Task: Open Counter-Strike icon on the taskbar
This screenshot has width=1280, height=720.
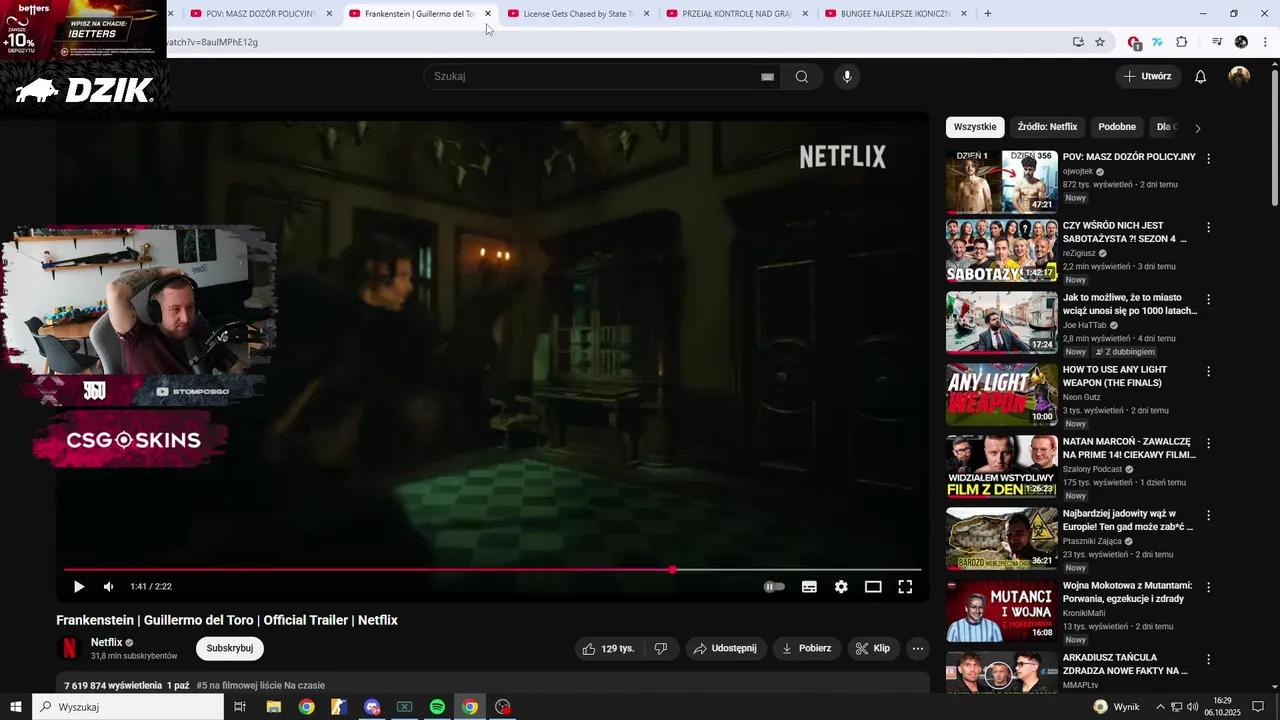Action: (x=339, y=707)
